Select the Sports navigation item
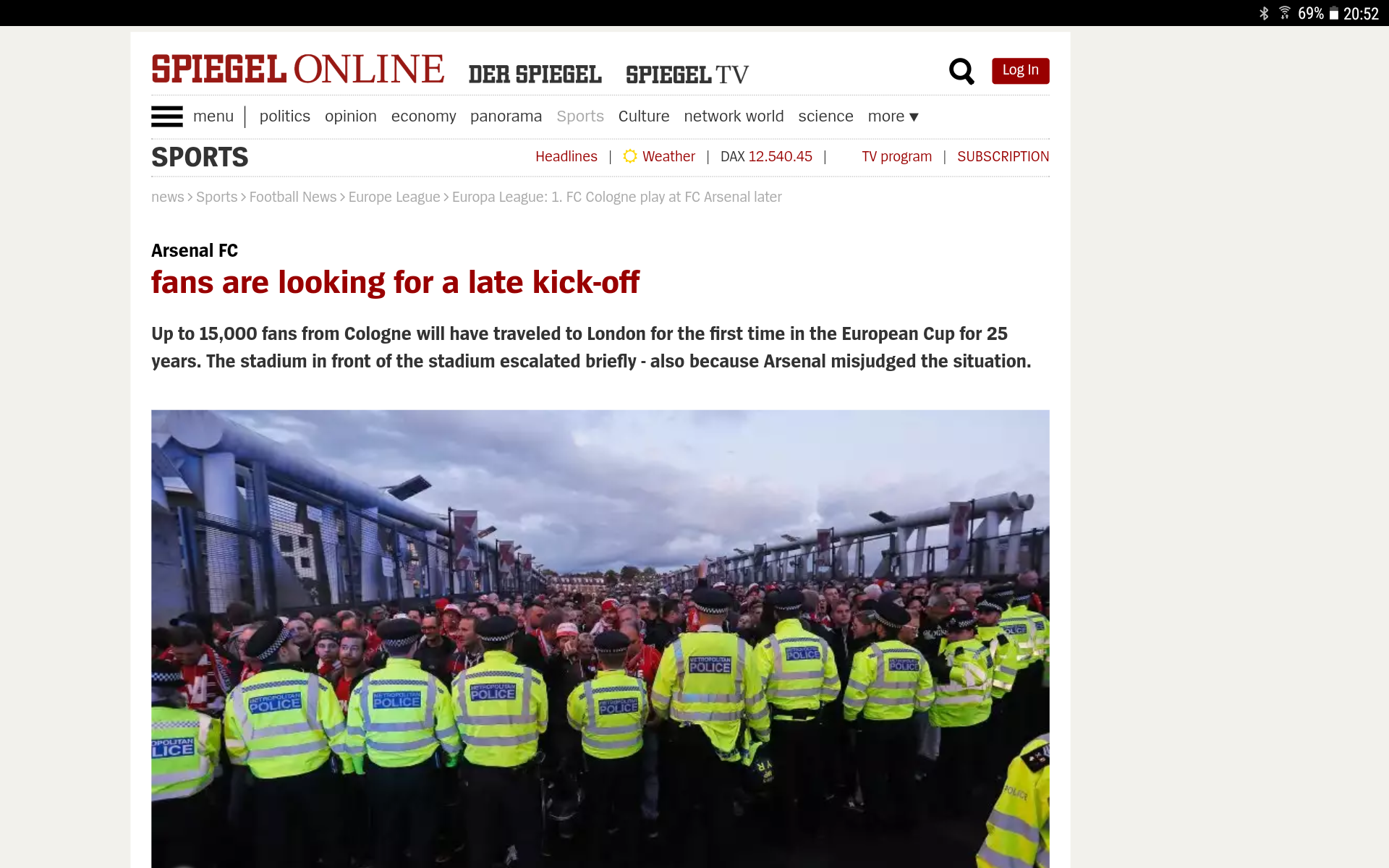The image size is (1389, 868). pyautogui.click(x=579, y=116)
